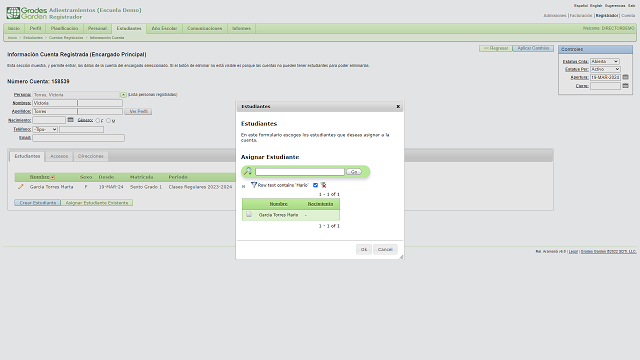Click Clases Regulares 2023-2024 cell
The width and height of the screenshot is (640, 360).
coord(200,187)
